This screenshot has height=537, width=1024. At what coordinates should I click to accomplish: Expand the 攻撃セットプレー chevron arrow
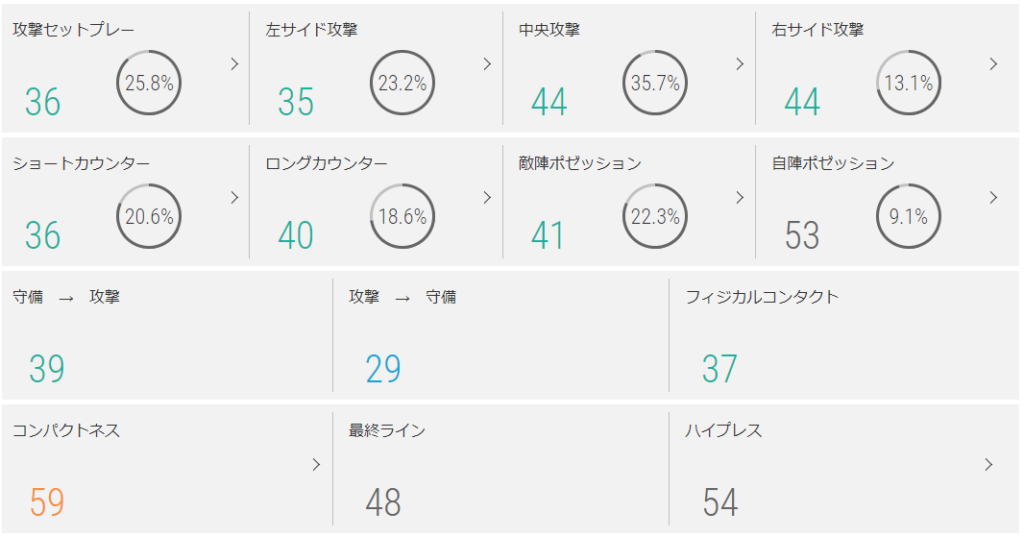point(235,64)
